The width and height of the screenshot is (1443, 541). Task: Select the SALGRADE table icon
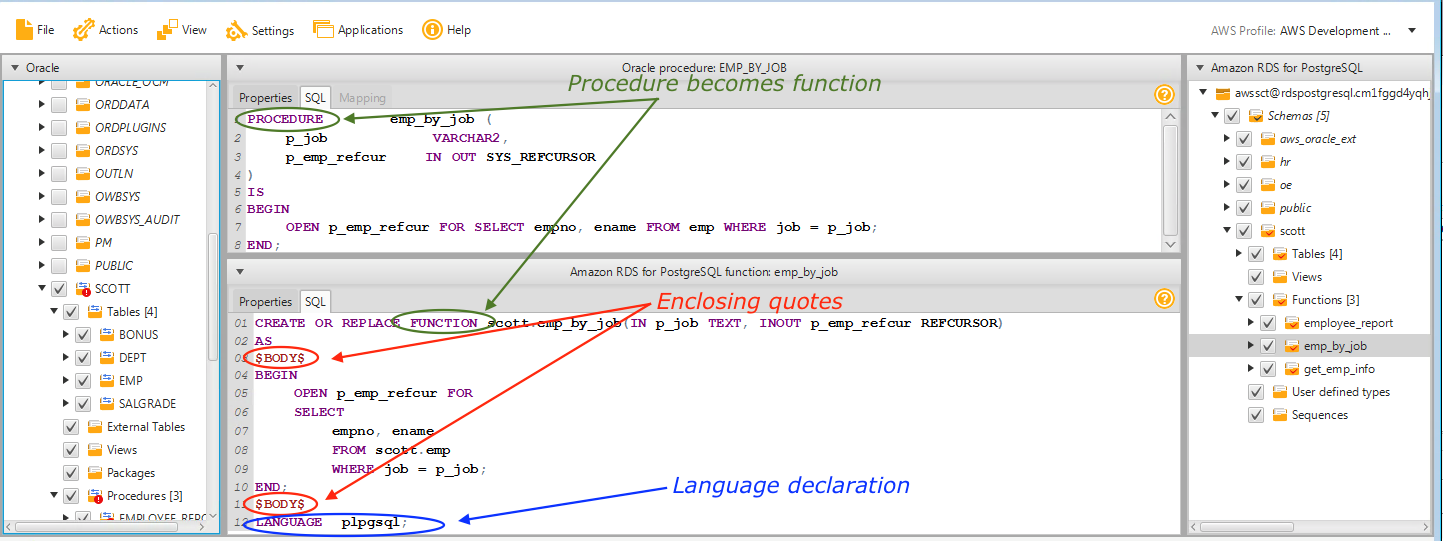108,404
